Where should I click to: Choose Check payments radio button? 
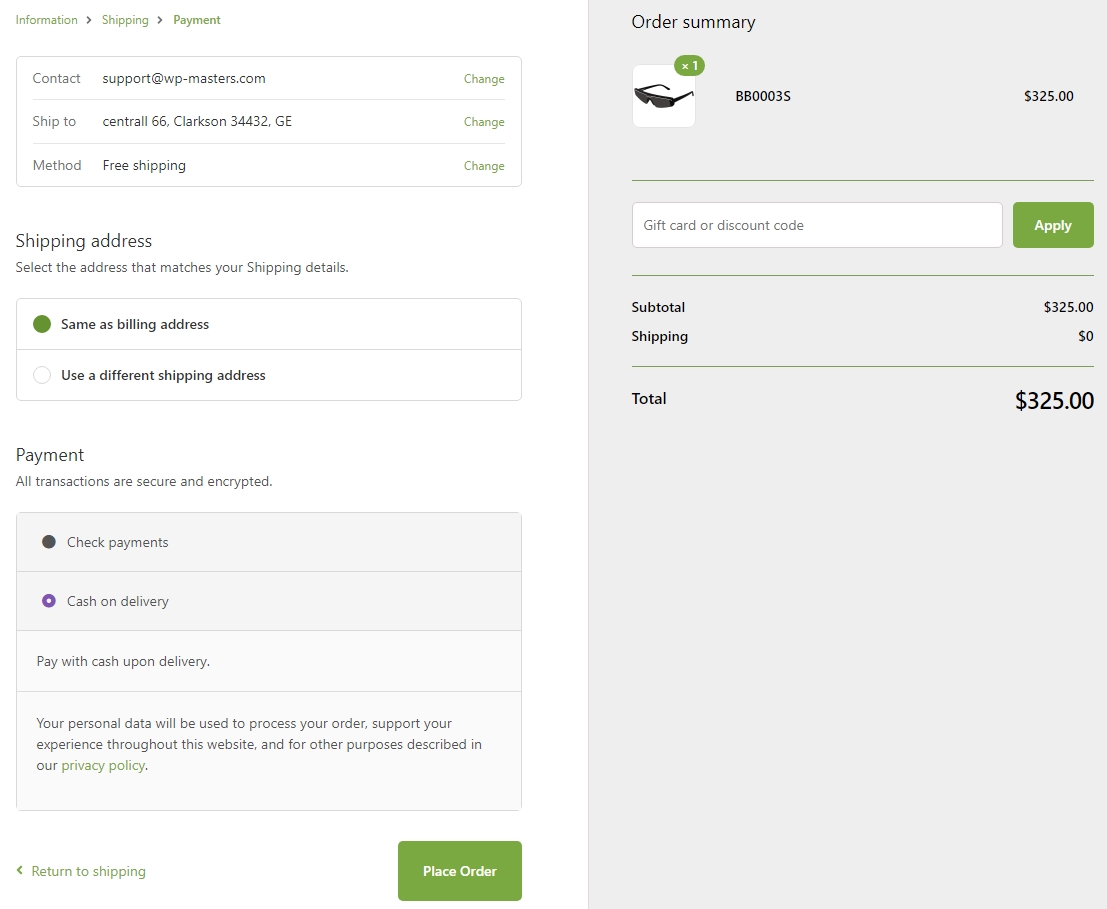[49, 542]
